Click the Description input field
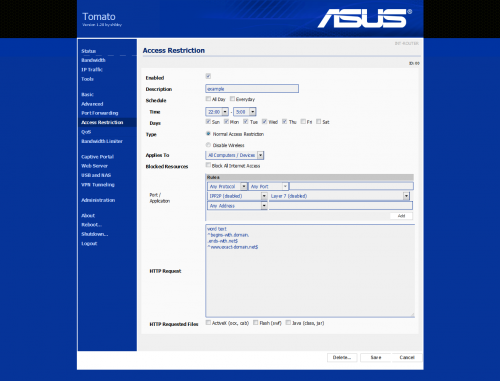 (252, 89)
